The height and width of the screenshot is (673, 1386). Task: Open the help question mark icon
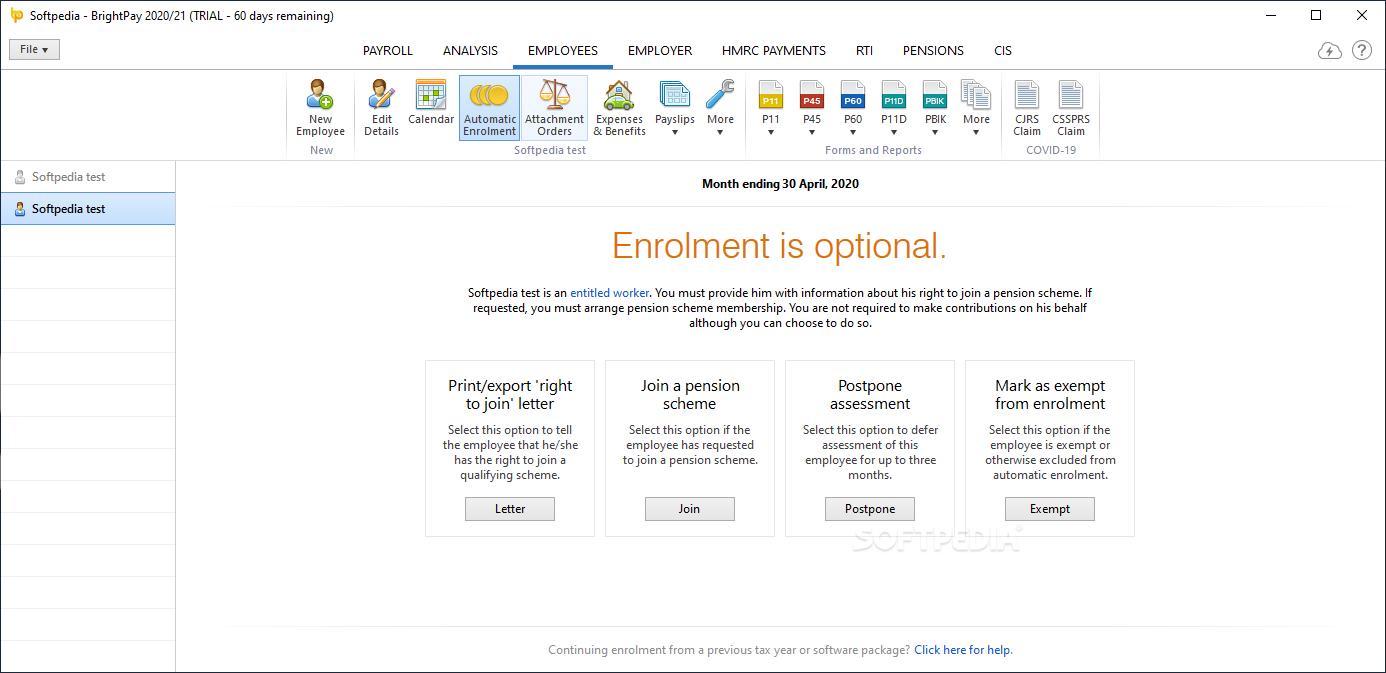(1362, 50)
